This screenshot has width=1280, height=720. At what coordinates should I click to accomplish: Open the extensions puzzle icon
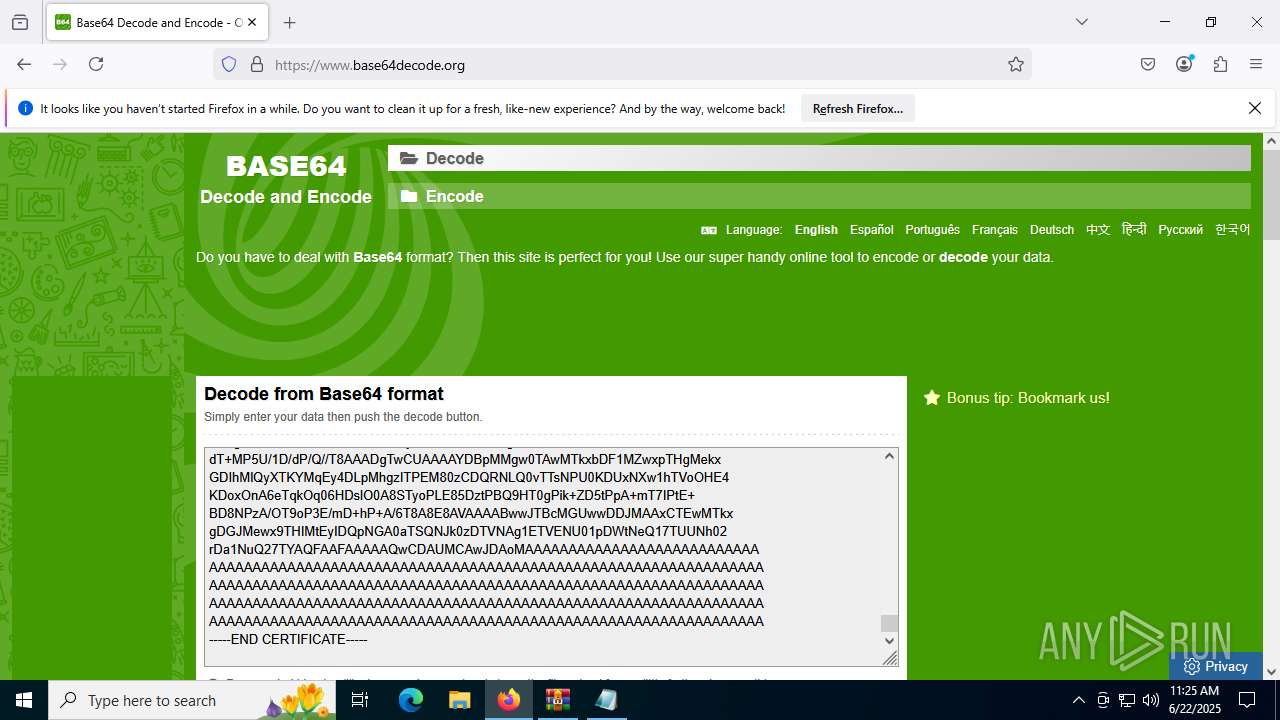1220,64
